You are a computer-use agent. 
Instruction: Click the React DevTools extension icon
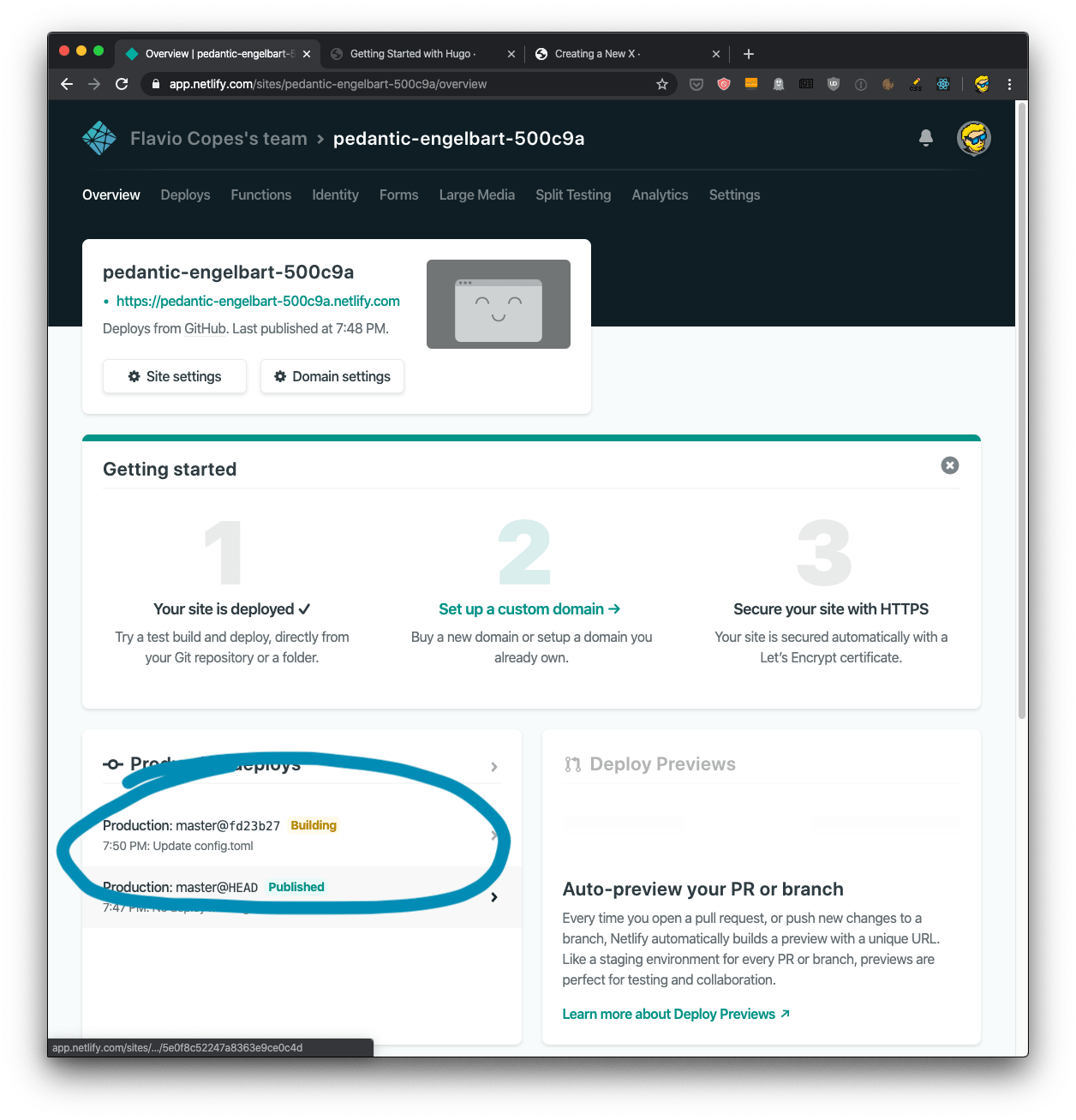(943, 84)
